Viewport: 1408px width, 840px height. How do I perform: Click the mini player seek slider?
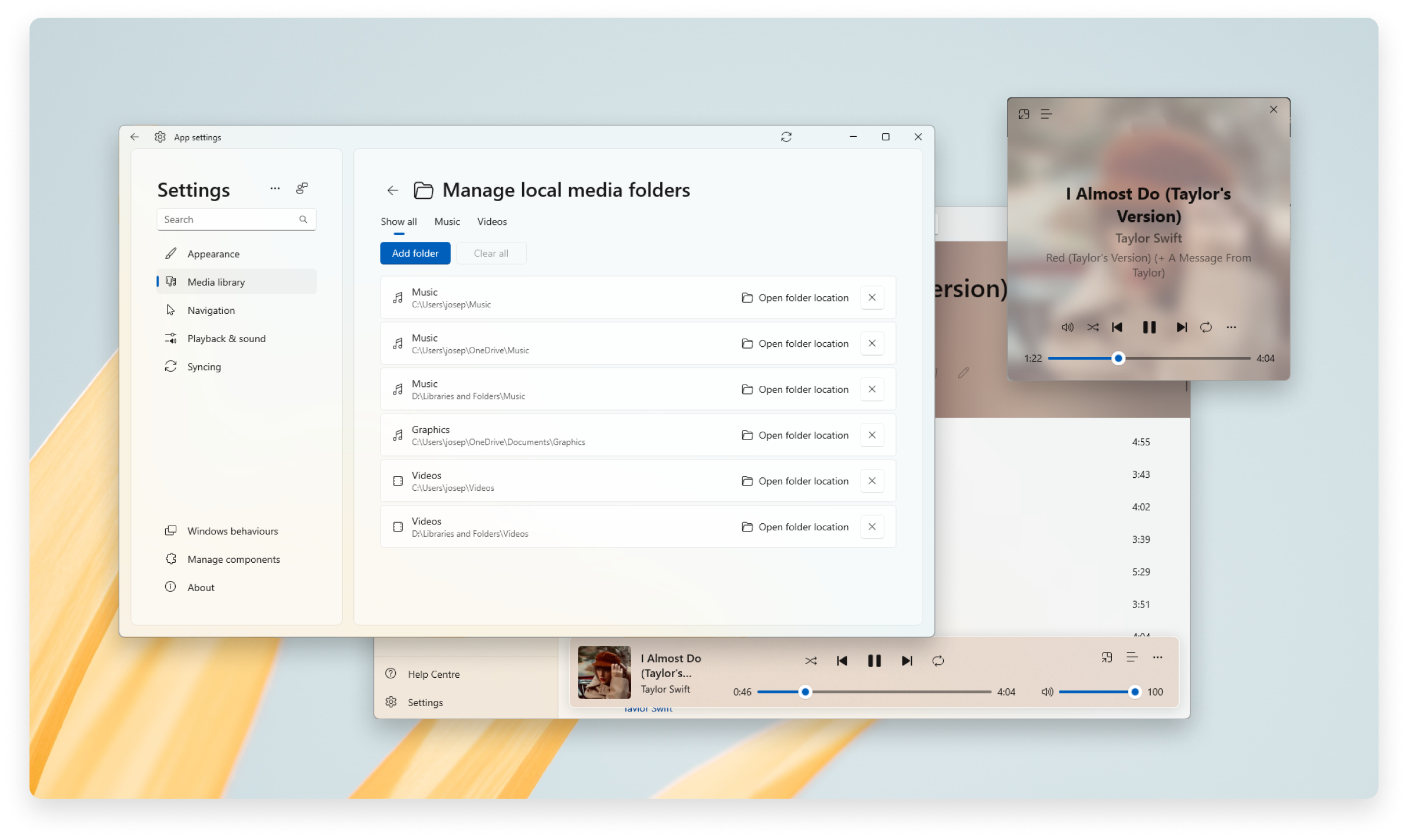(1149, 358)
